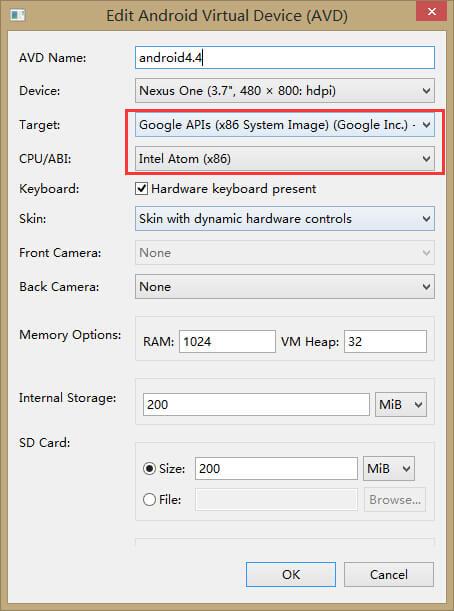Image resolution: width=454 pixels, height=611 pixels.
Task: Focus the AVD Name text field
Action: pos(285,58)
